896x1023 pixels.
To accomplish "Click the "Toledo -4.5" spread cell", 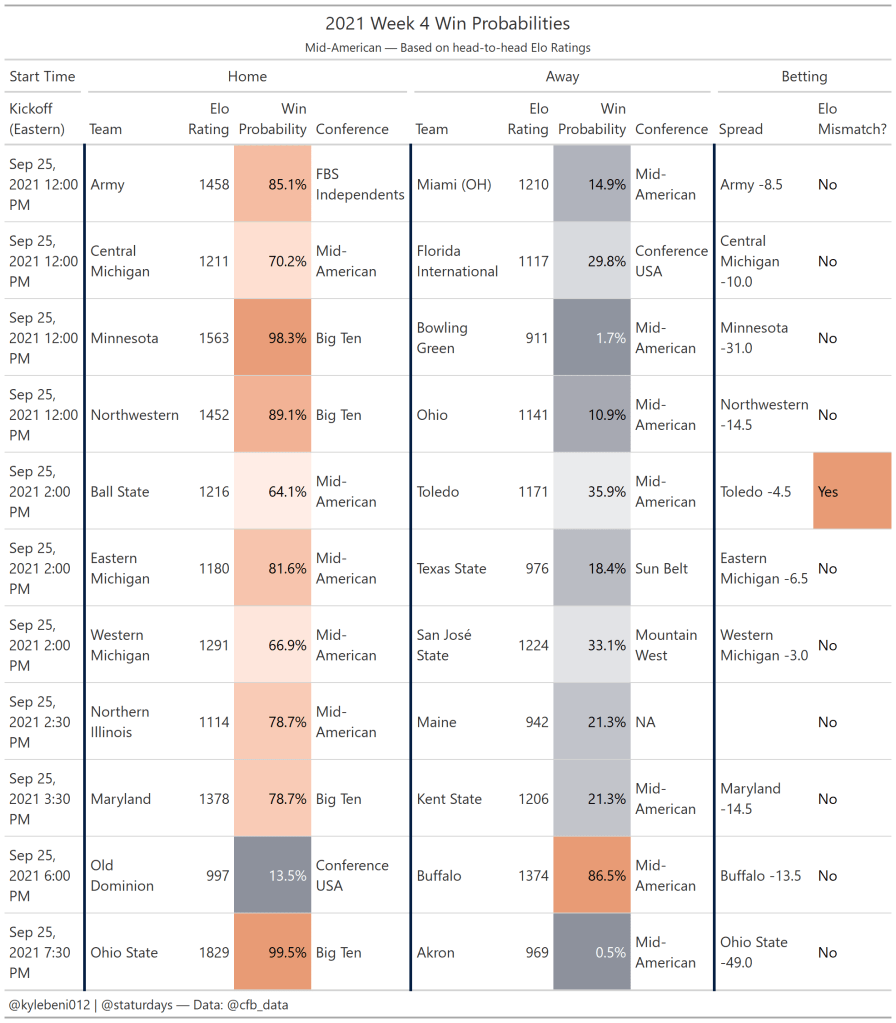I will [756, 492].
